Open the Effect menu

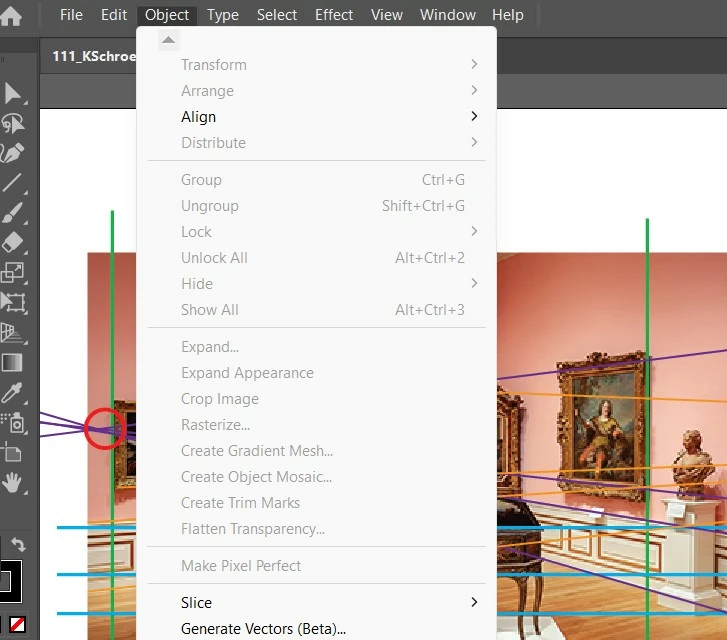[x=334, y=15]
